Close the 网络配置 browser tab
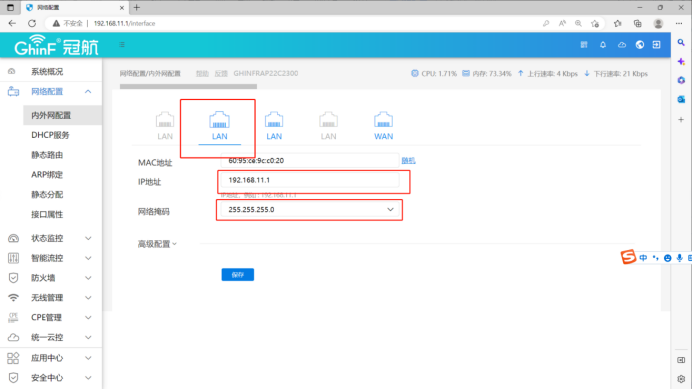The height and width of the screenshot is (389, 692). (122, 8)
